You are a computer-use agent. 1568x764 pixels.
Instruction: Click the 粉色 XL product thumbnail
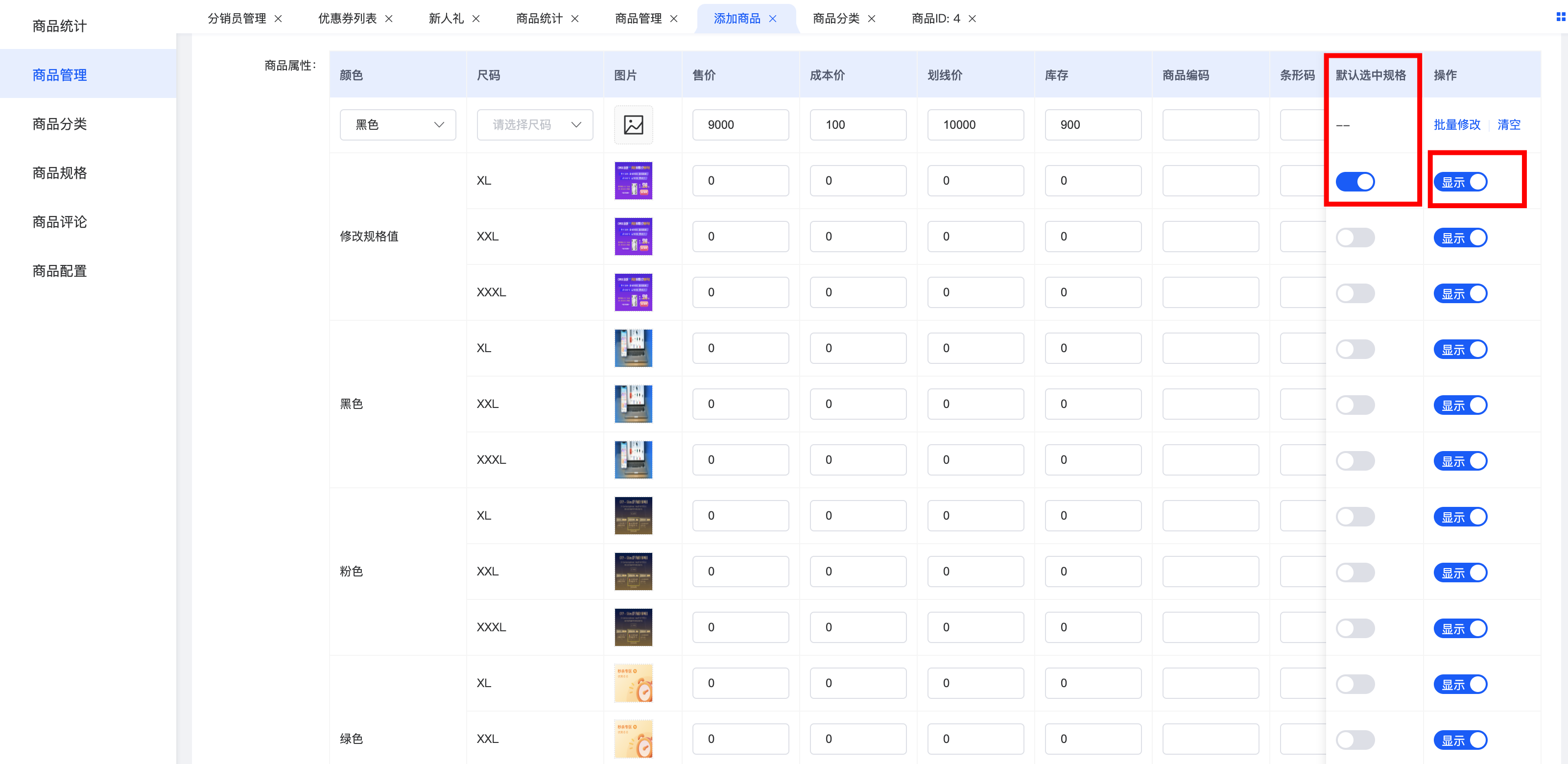point(633,516)
